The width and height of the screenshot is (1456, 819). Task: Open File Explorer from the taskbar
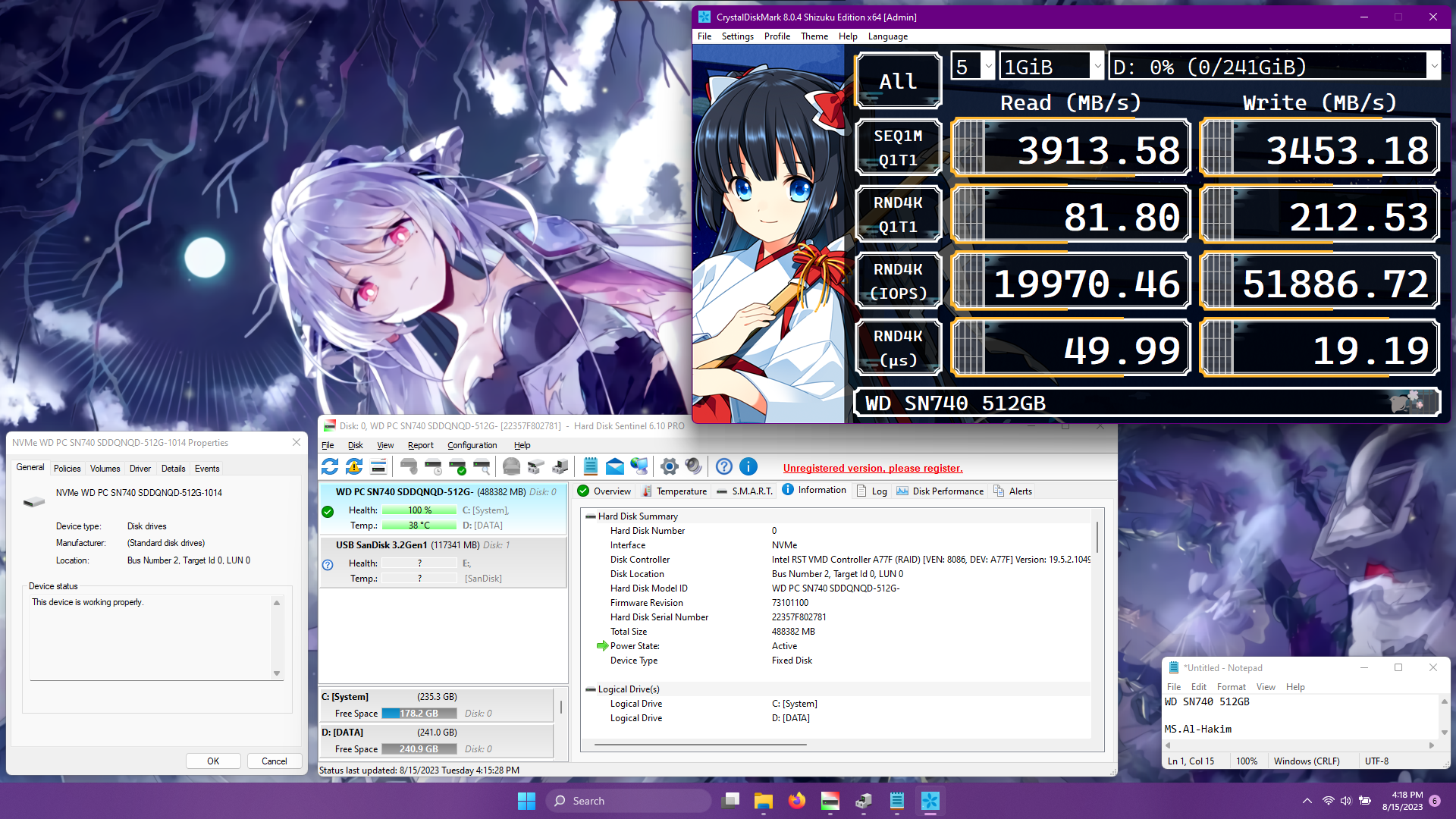(764, 801)
